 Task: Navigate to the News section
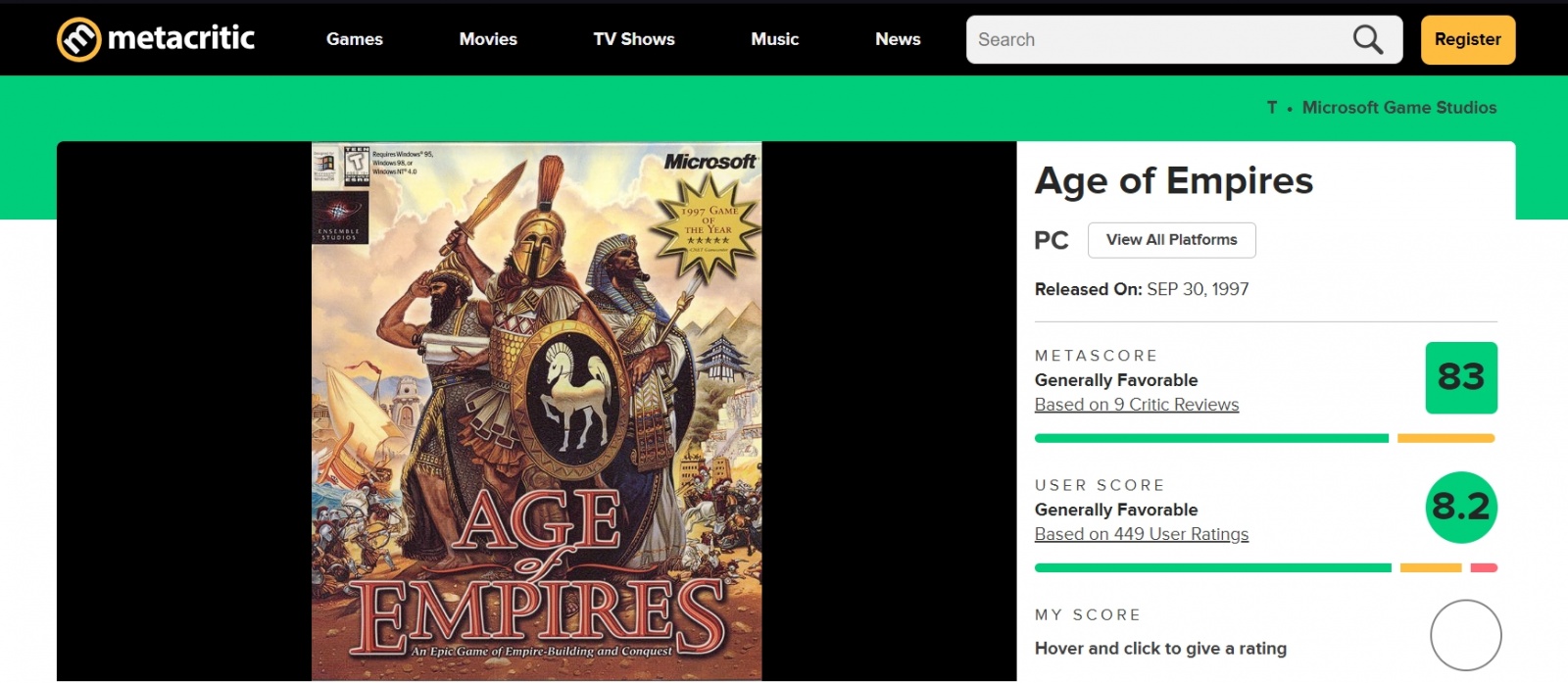pos(898,39)
